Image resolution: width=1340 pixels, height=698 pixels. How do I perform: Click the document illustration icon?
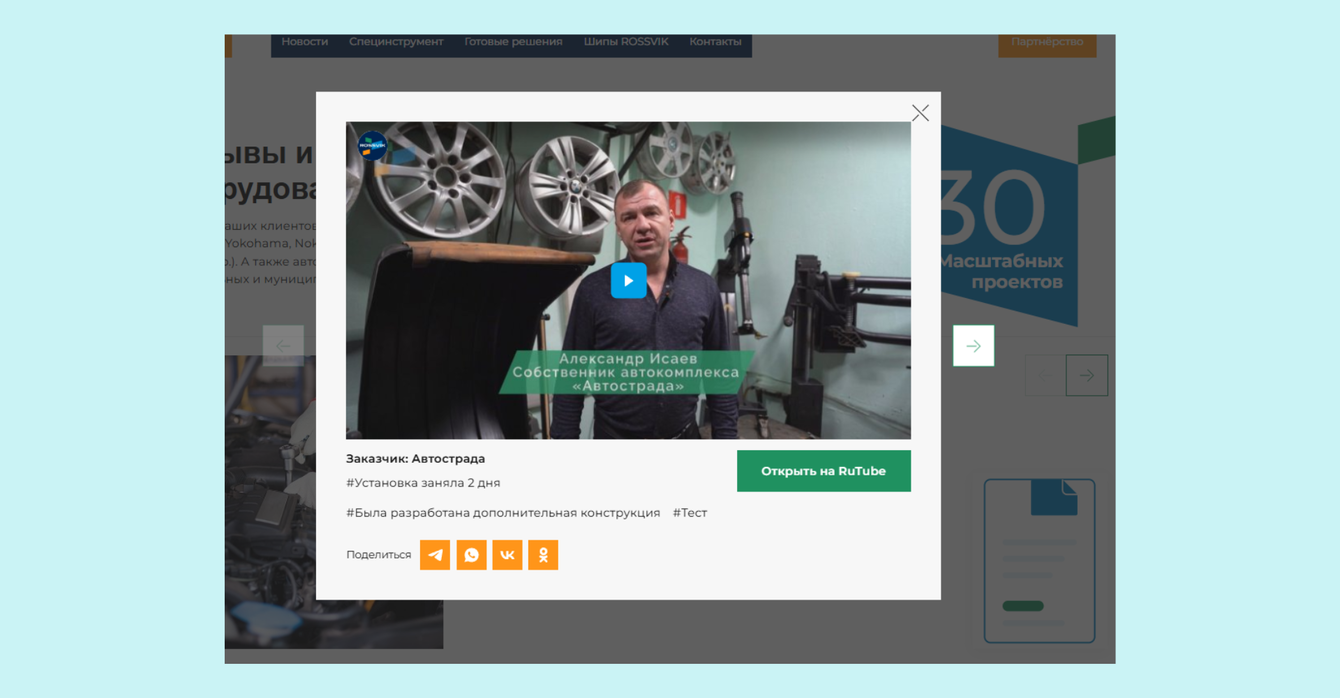[x=1039, y=561]
